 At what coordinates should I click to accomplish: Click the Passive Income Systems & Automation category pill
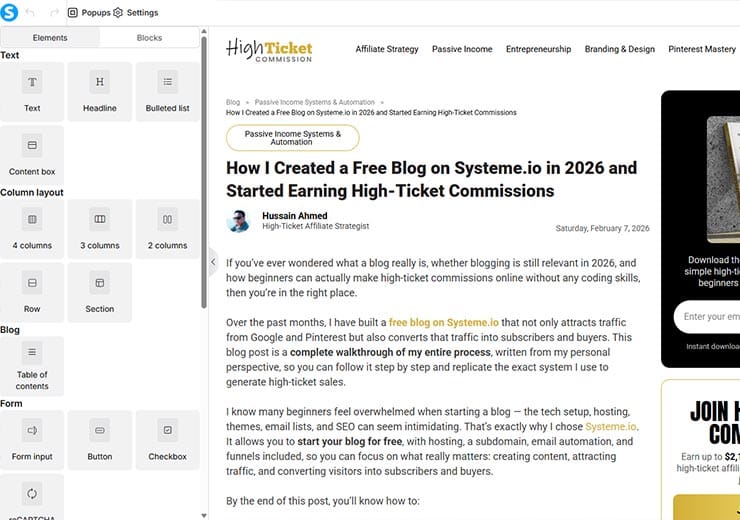[293, 138]
